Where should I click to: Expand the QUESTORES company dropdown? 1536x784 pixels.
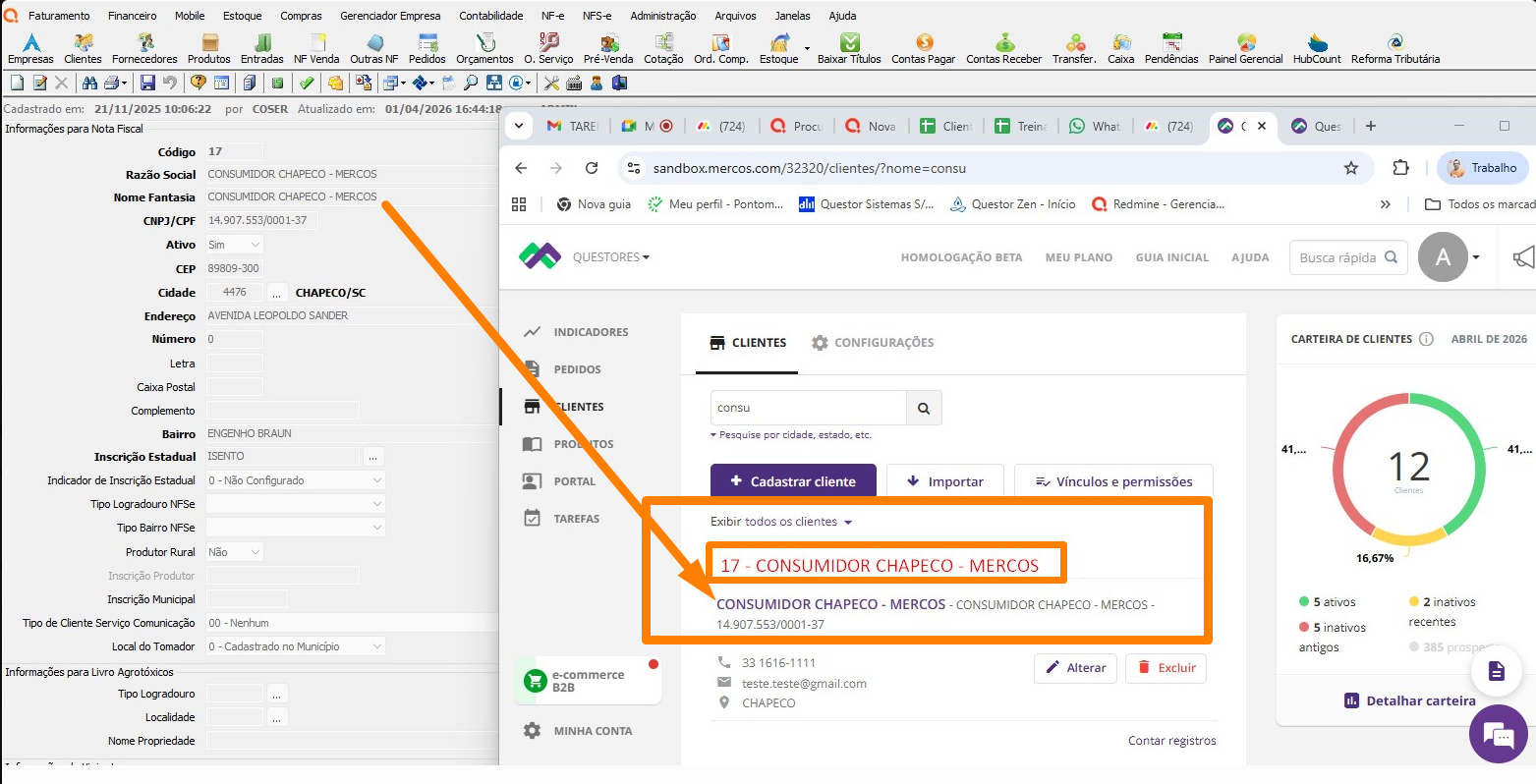(x=611, y=257)
